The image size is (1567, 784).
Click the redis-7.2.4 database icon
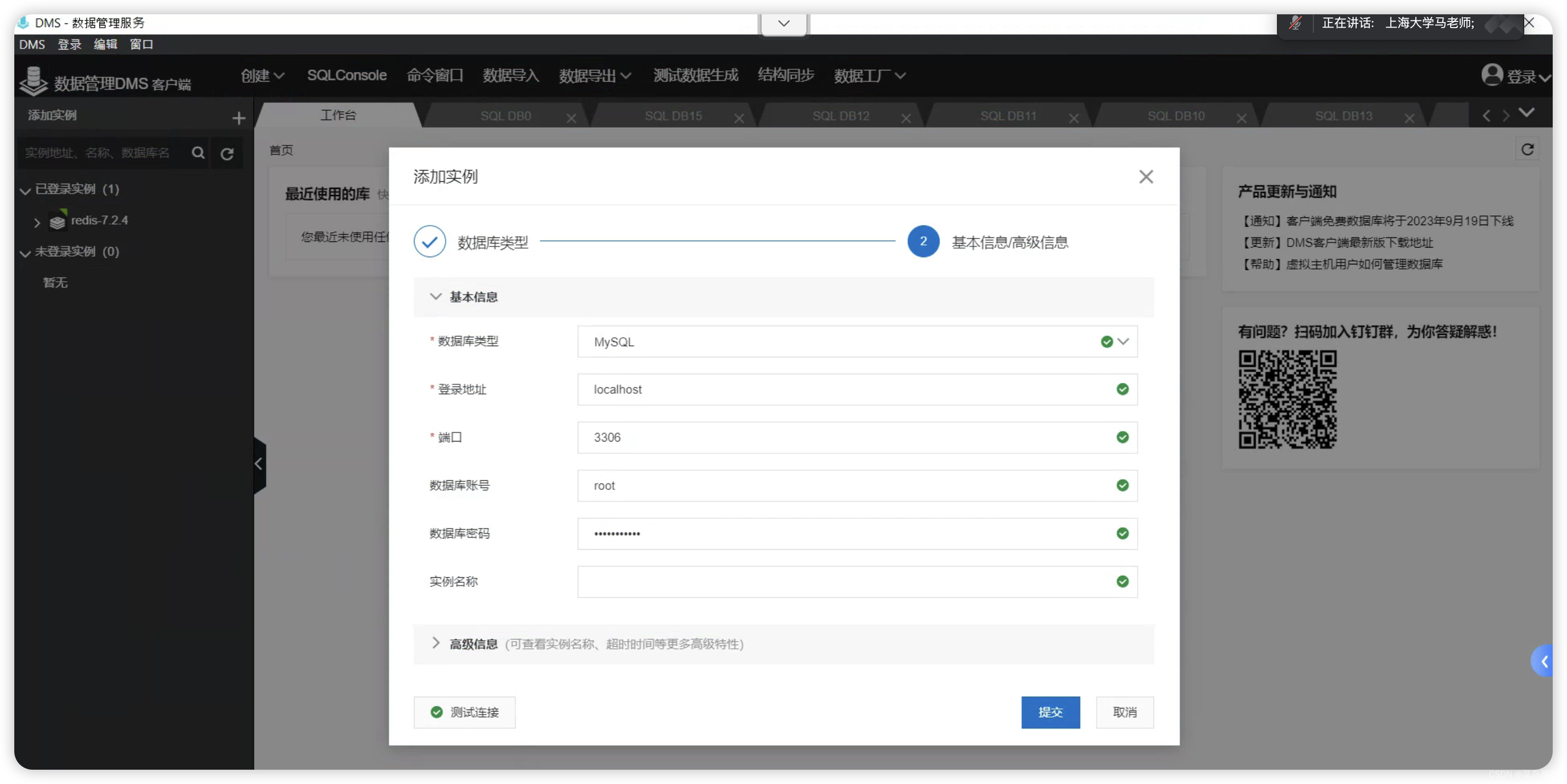pos(58,221)
